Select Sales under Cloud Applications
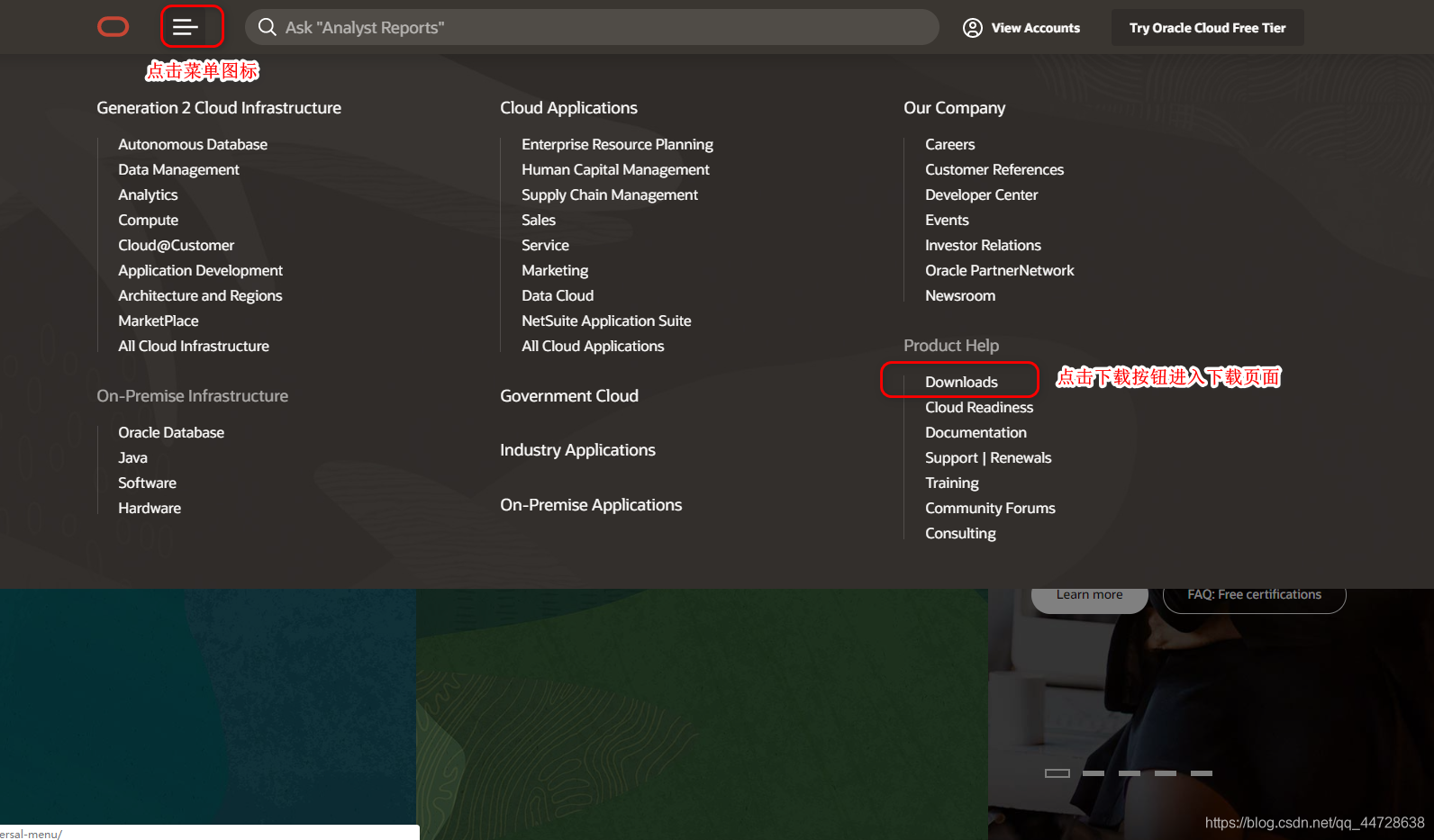This screenshot has width=1434, height=840. (539, 220)
